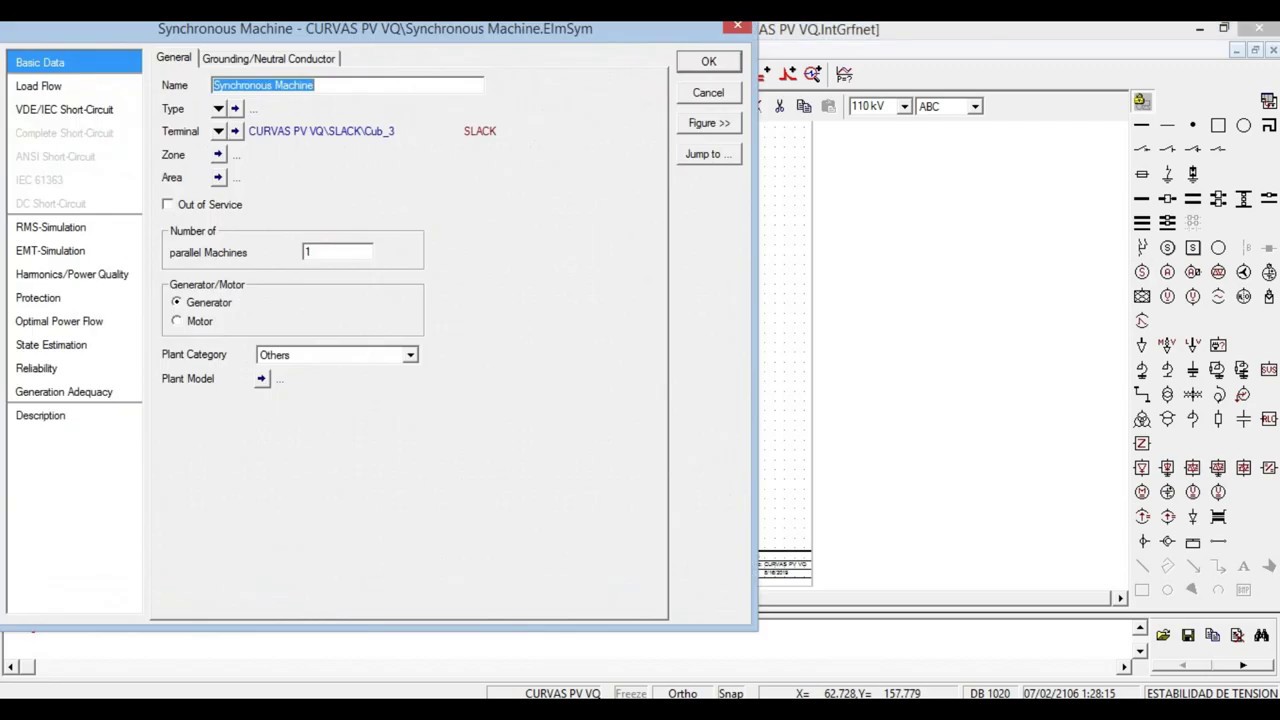Select the circle node drawing element
1280x720 pixels.
[1243, 125]
